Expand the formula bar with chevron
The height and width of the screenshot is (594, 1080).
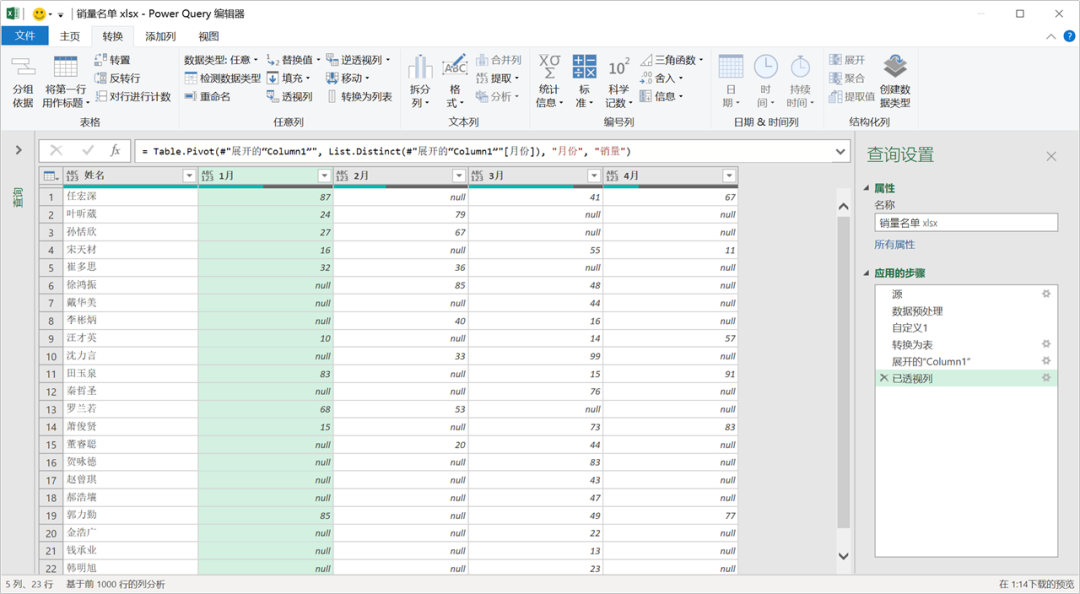[x=840, y=151]
